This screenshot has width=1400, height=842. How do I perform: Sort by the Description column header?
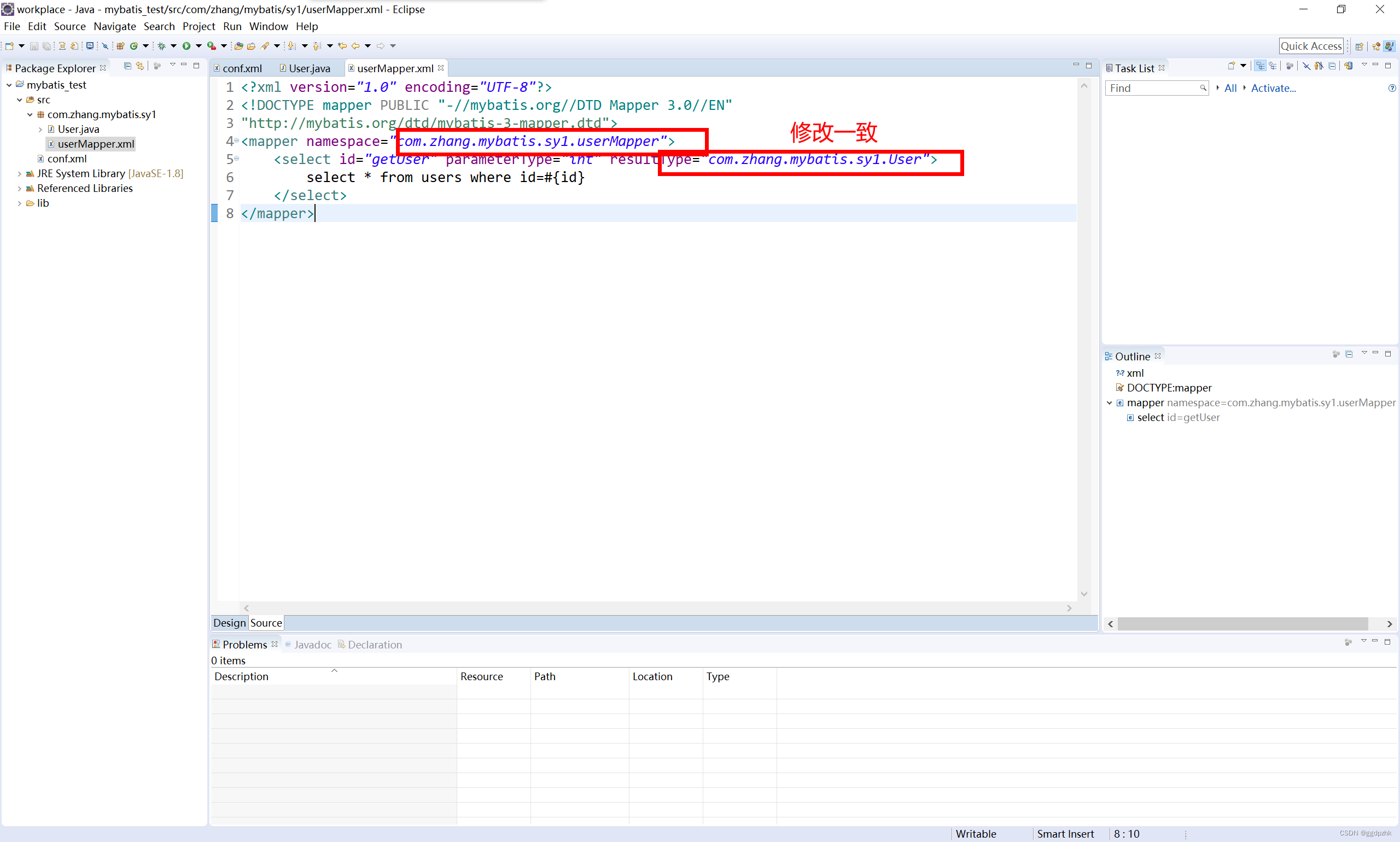click(334, 676)
